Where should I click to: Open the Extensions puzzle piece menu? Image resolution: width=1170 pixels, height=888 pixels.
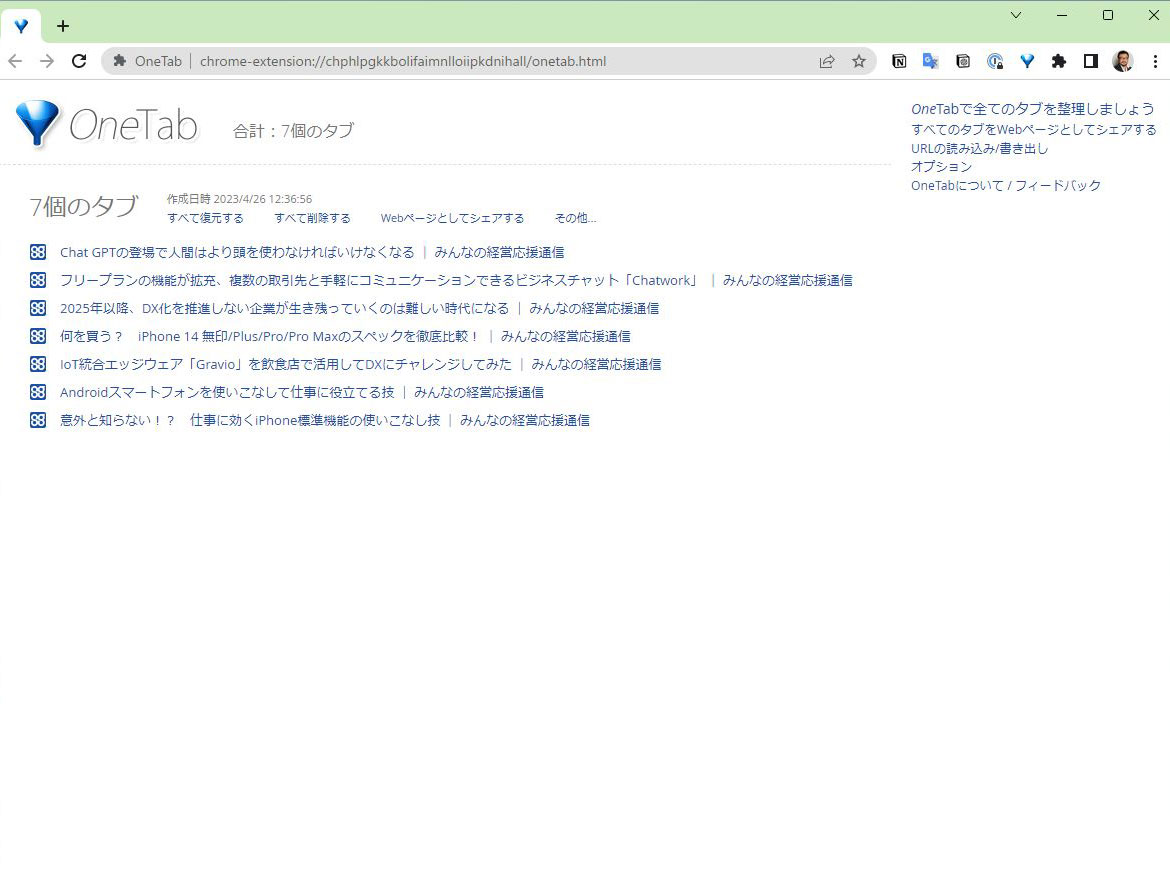[x=1059, y=61]
